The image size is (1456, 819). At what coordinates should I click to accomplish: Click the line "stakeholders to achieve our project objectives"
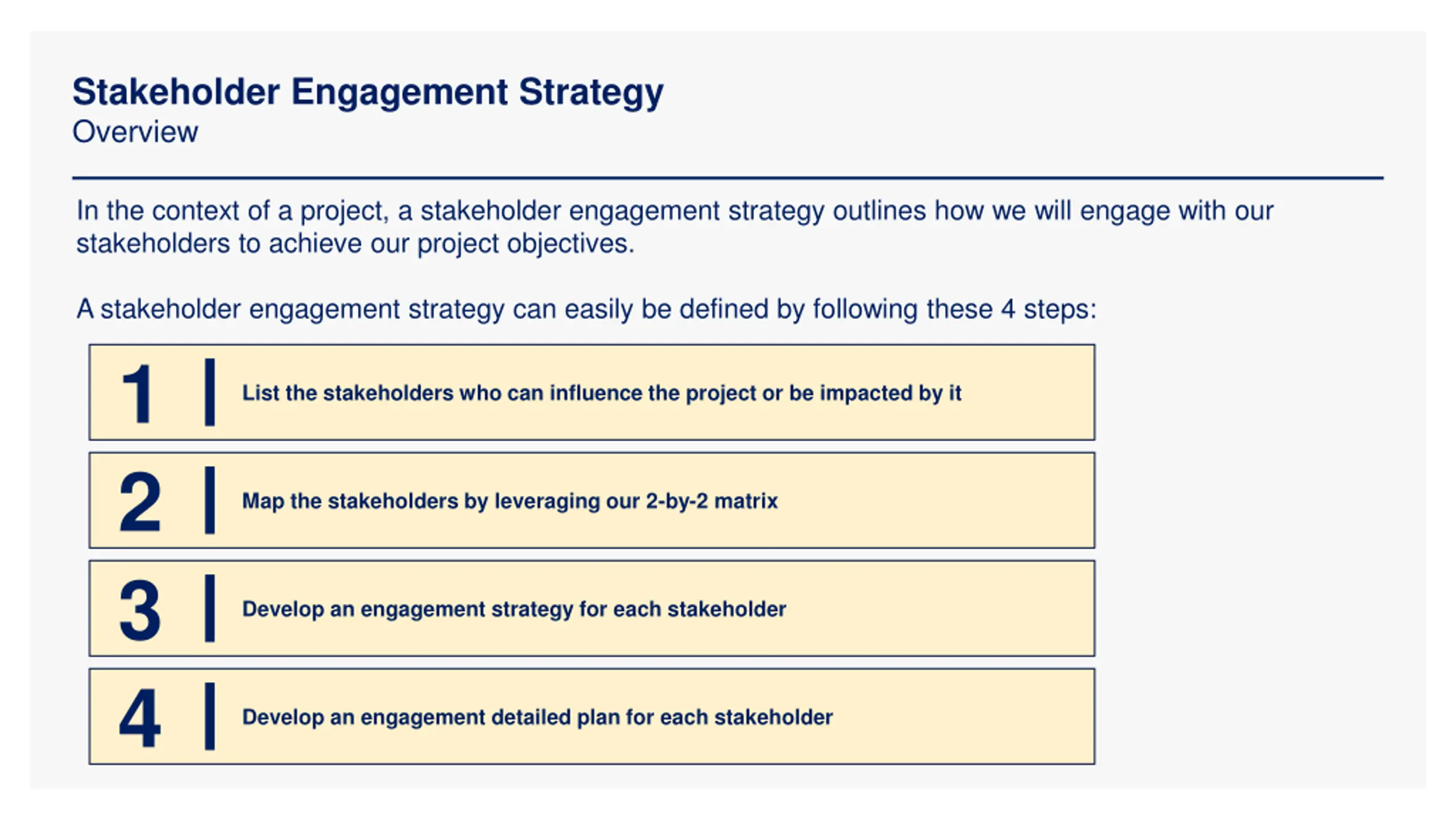coord(355,244)
